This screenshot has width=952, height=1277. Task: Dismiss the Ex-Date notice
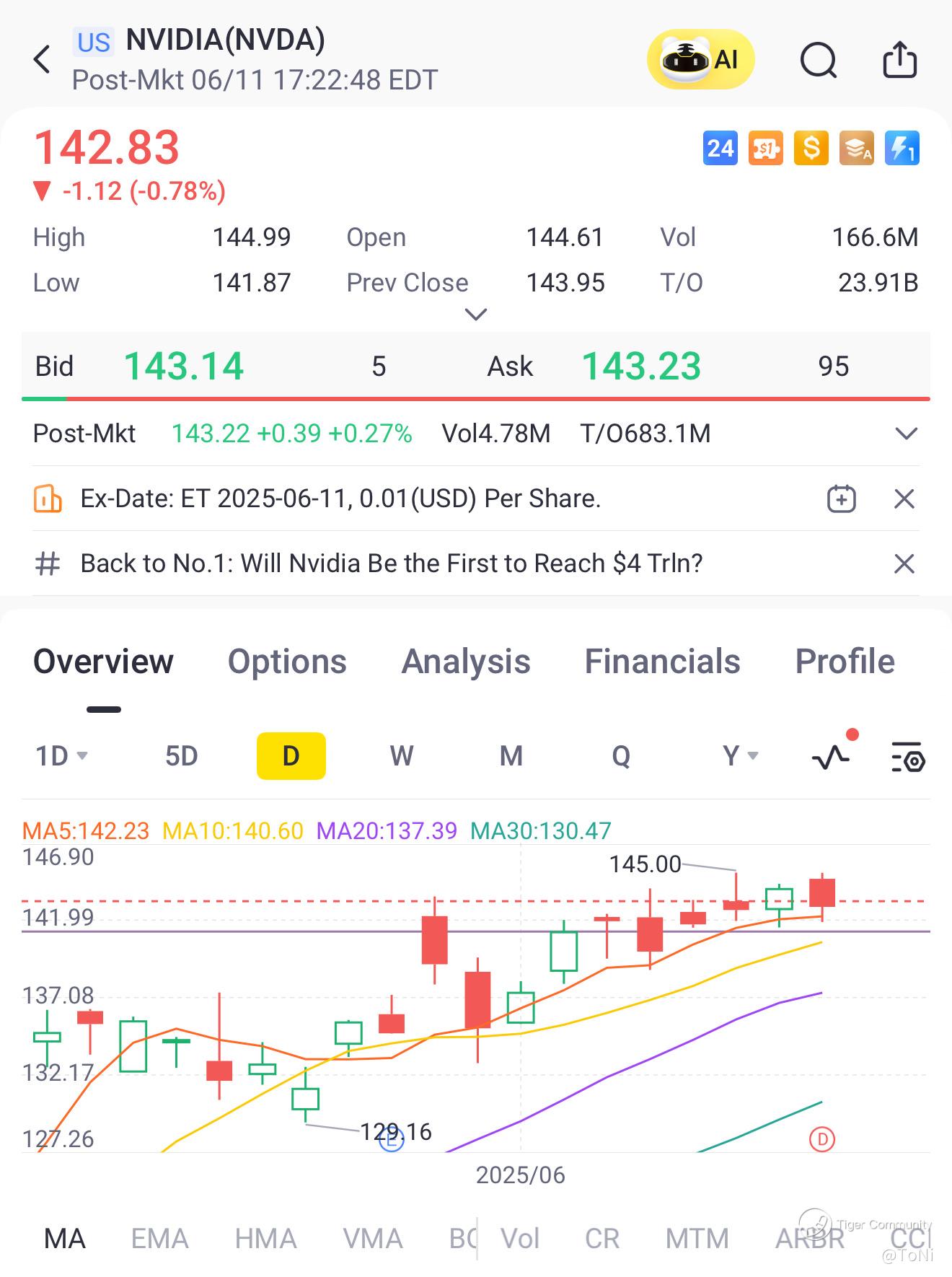tap(904, 499)
